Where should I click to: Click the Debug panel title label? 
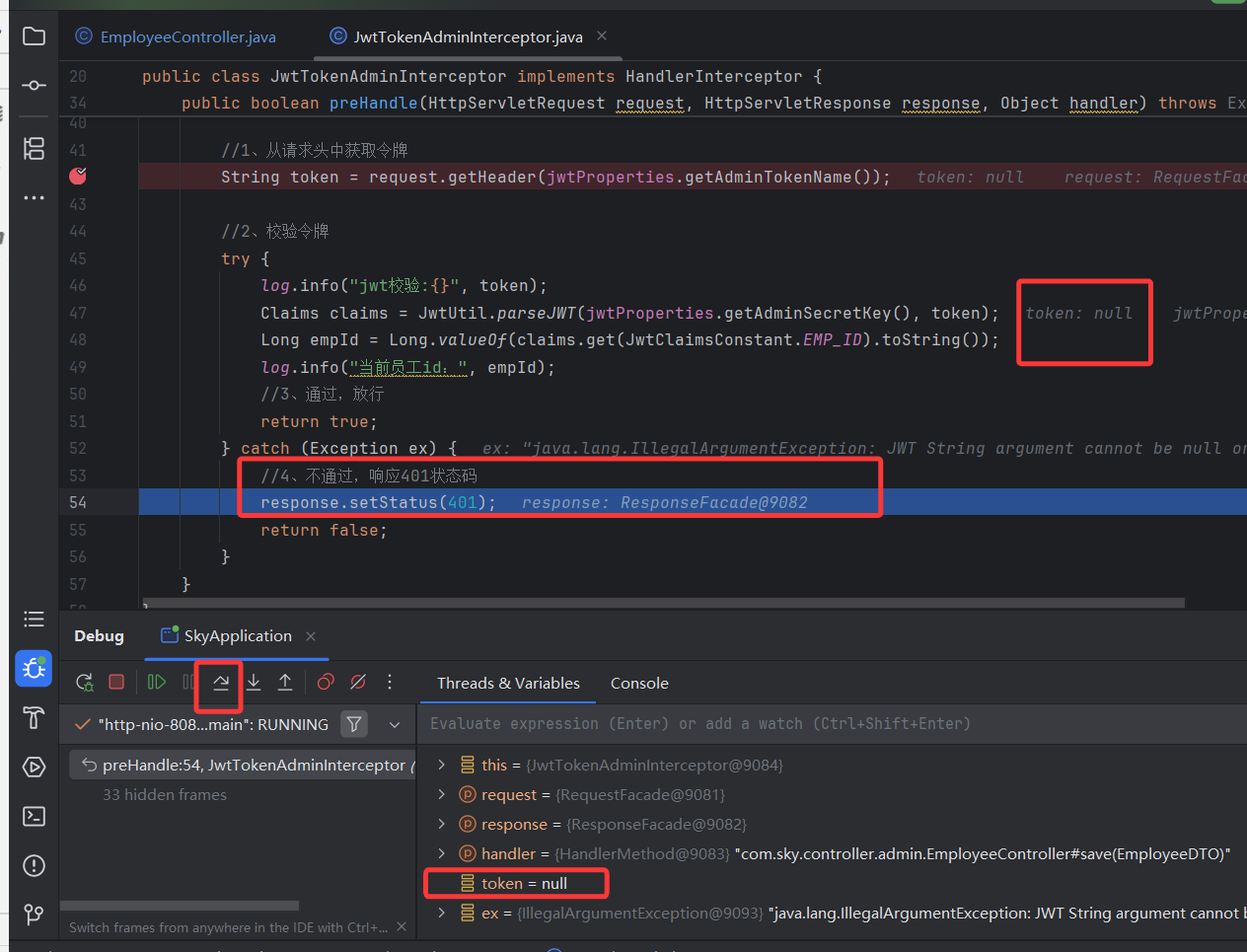coord(99,636)
